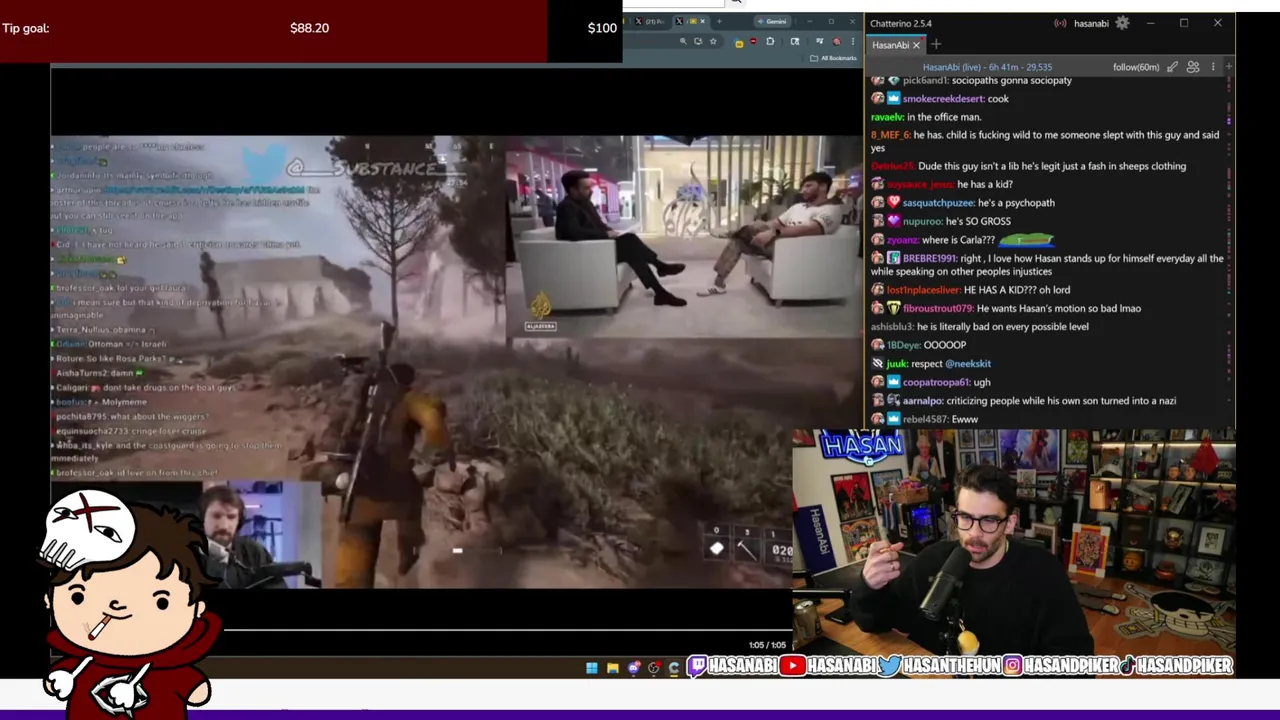Toggle Chatterino streamer mode broadcast icon
Viewport: 1280px width, 720px height.
[x=1060, y=23]
